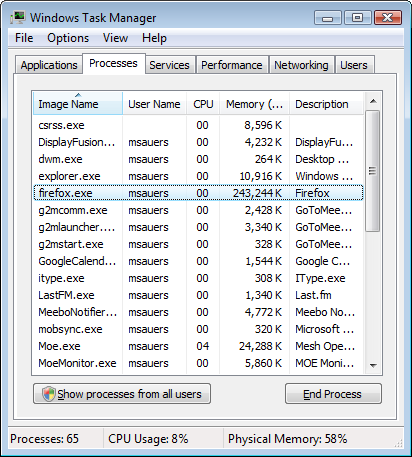412x457 pixels.
Task: Select the dwm.exe process
Action: pos(198,159)
